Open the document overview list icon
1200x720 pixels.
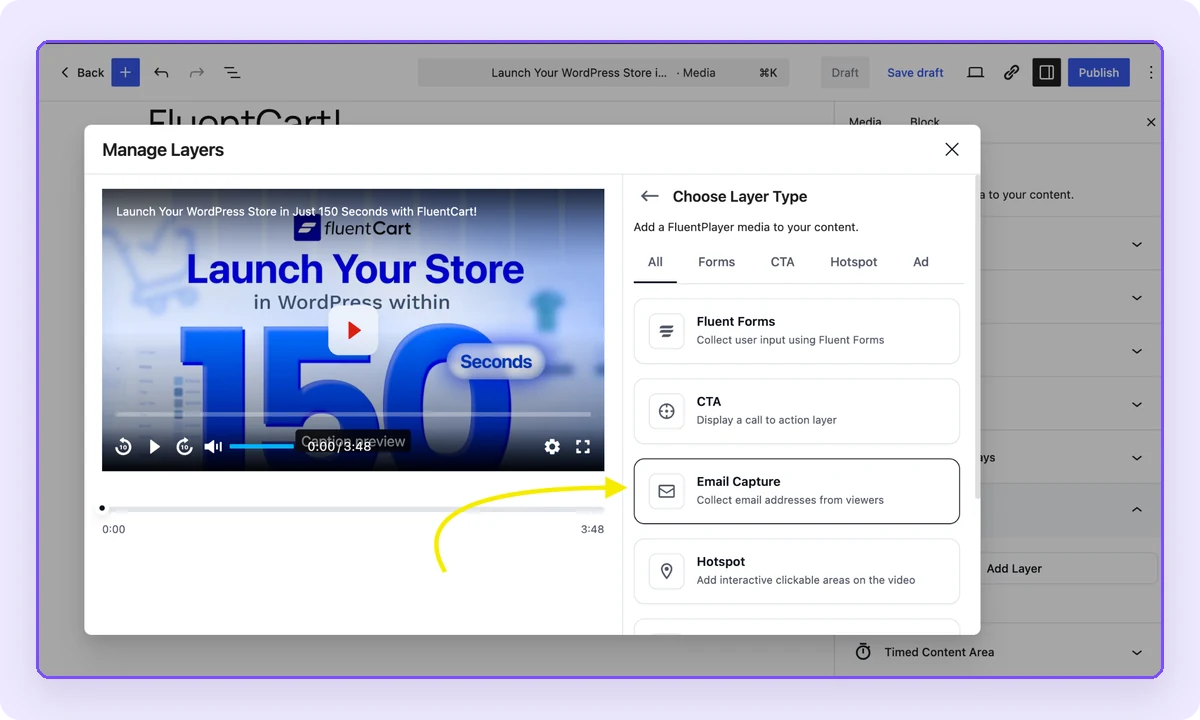click(232, 73)
